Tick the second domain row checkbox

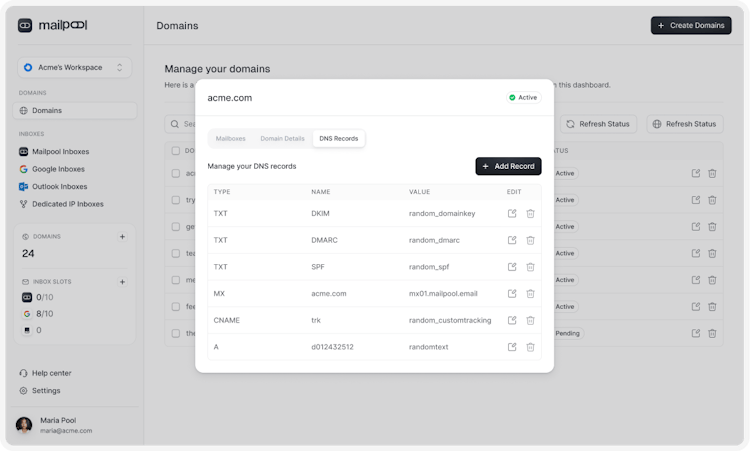176,200
